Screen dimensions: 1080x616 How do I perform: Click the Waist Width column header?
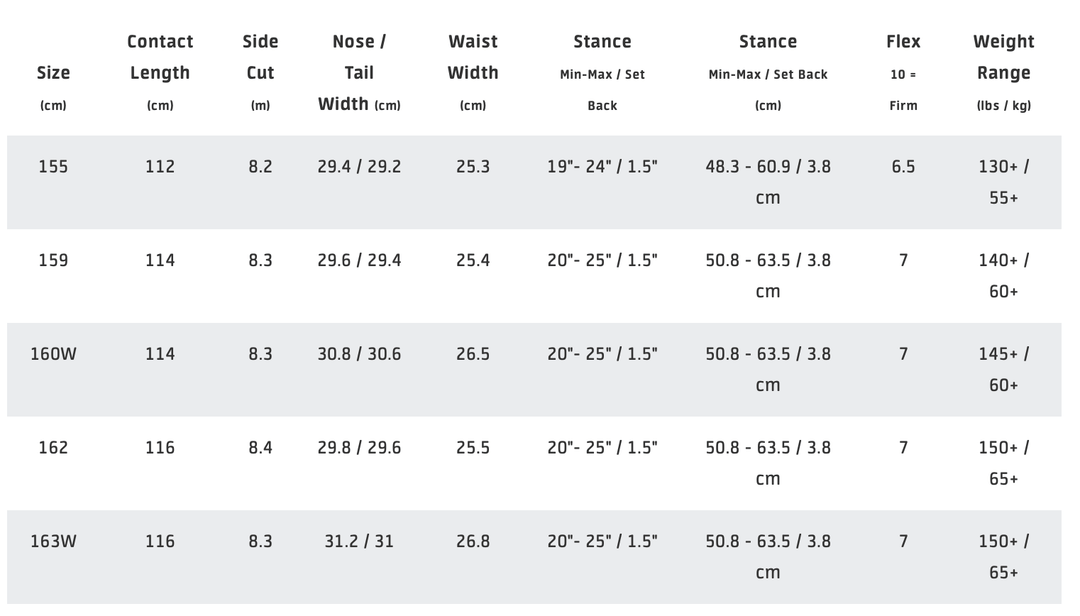tap(473, 57)
